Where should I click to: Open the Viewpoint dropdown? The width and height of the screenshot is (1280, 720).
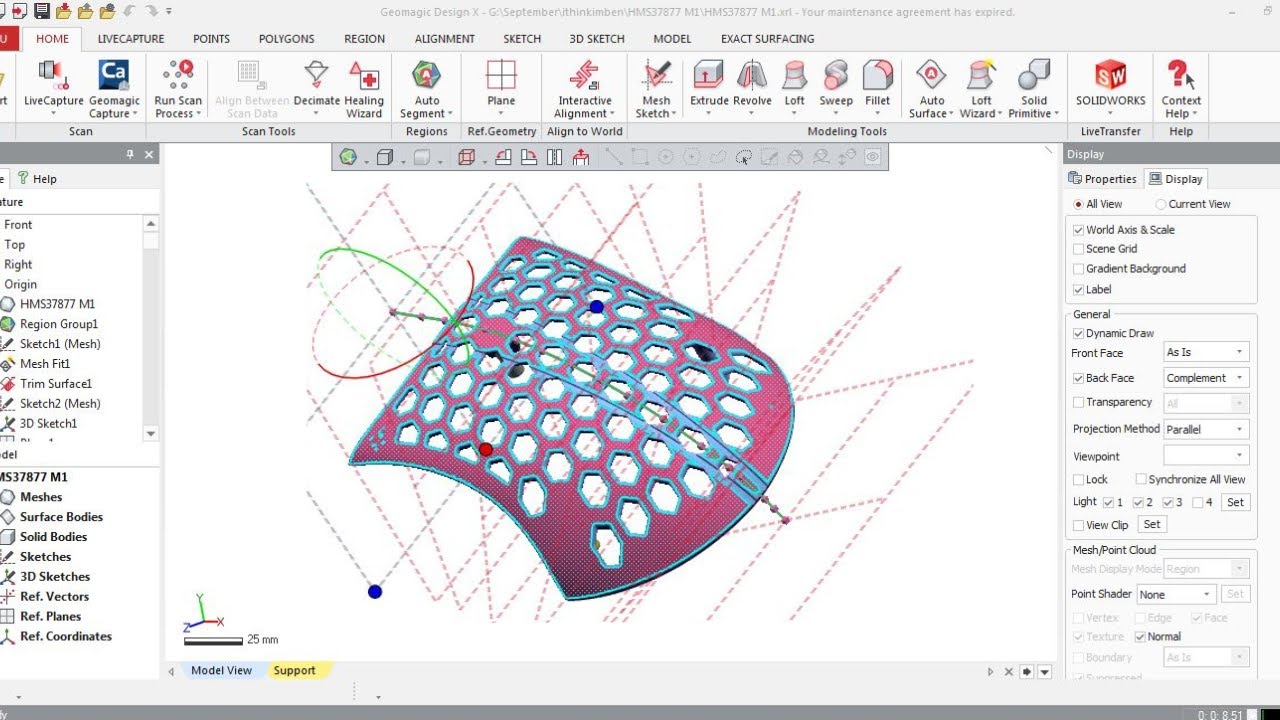pyautogui.click(x=1206, y=456)
